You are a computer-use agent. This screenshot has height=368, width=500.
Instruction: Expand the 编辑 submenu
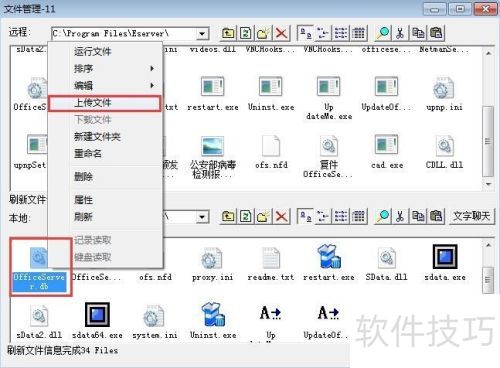click(106, 86)
